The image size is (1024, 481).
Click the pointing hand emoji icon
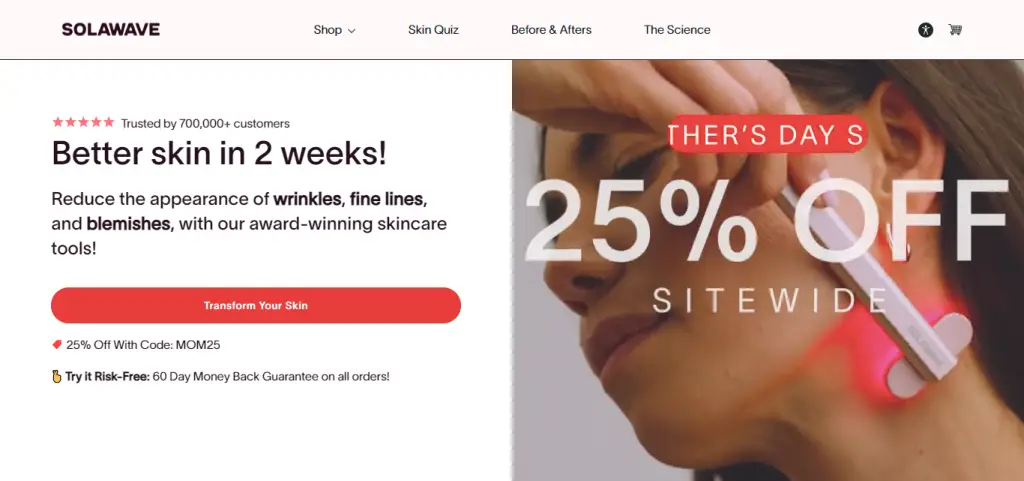coord(57,377)
